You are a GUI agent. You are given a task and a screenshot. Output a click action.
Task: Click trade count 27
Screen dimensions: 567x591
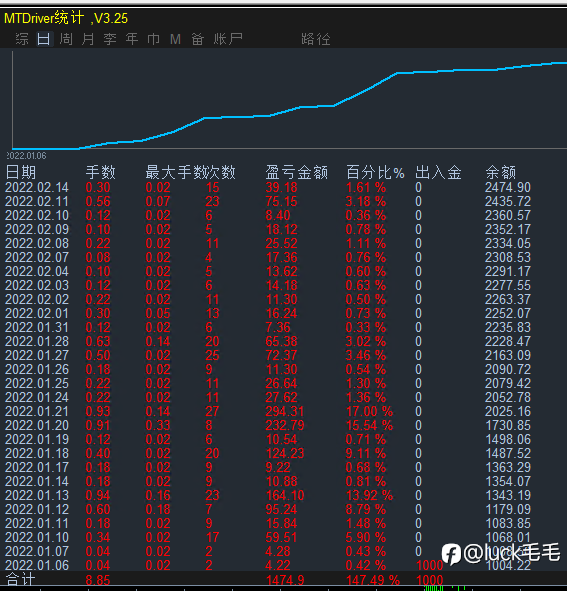click(212, 411)
